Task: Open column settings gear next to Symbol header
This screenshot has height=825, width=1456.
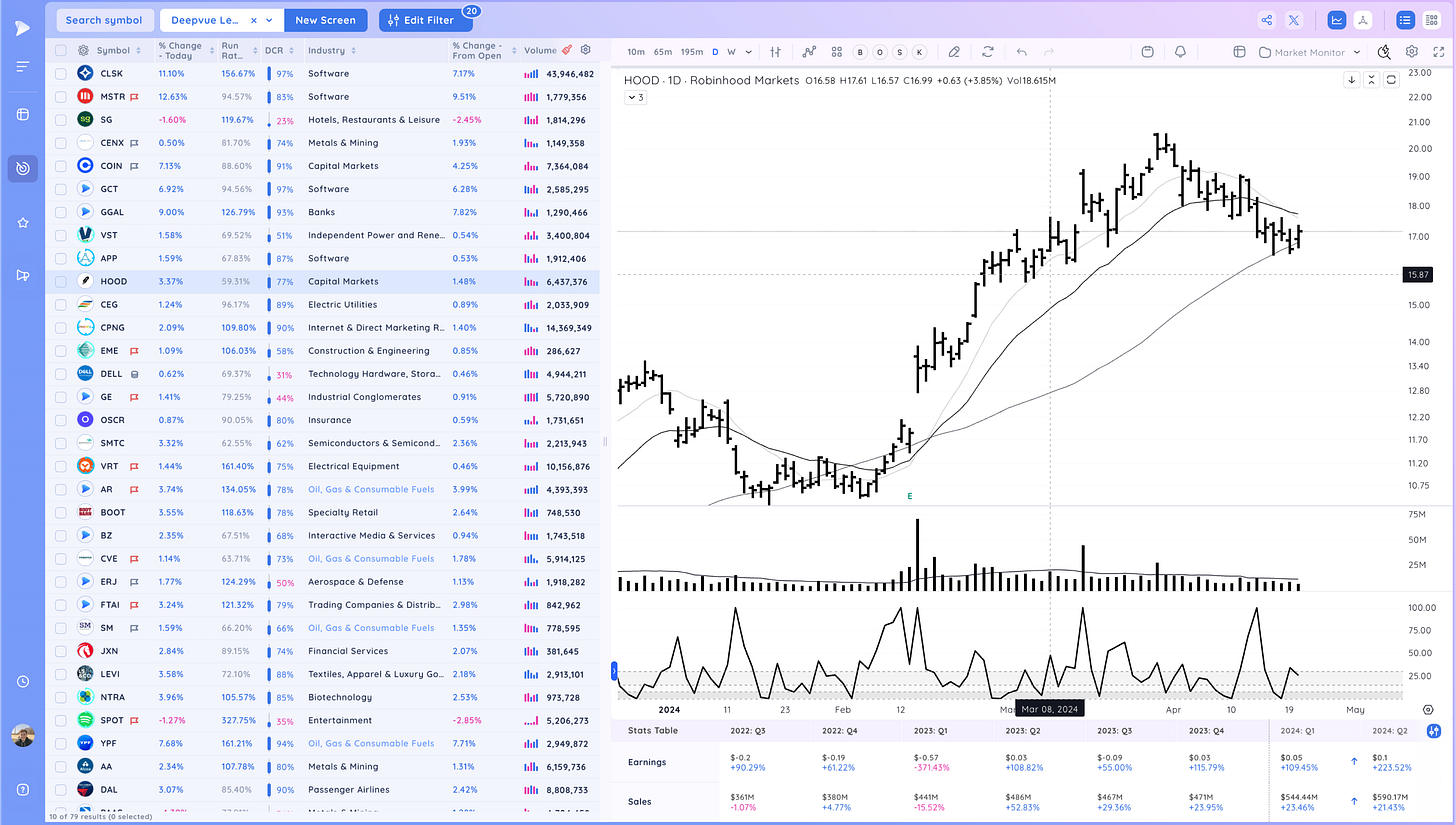Action: 84,50
